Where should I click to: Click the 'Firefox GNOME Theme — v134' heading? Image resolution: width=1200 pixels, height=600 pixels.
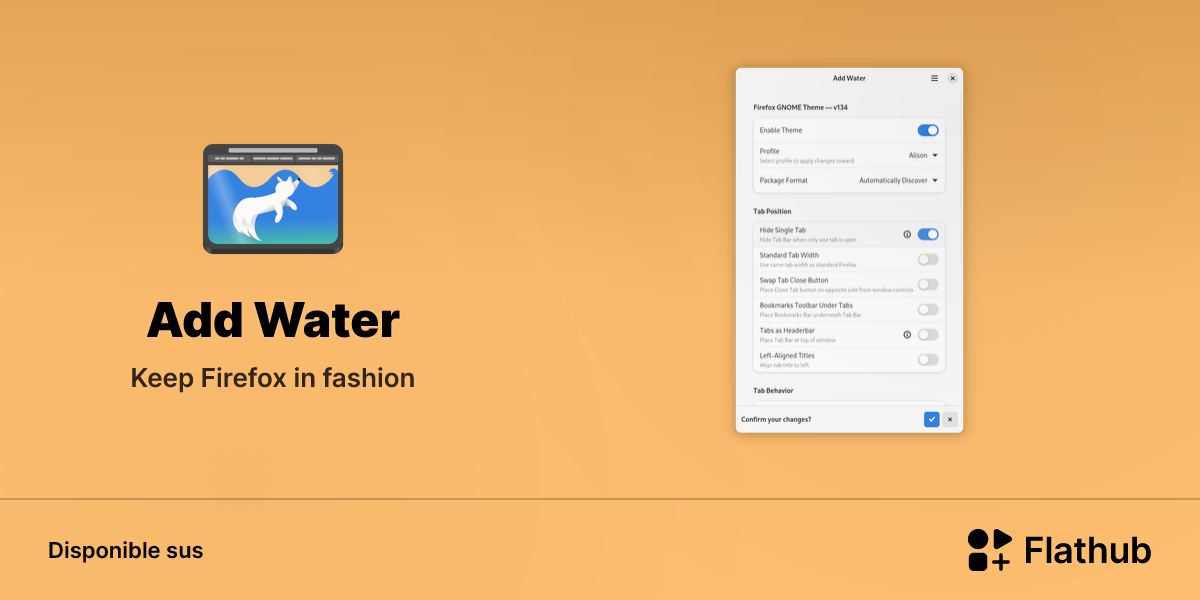pos(801,106)
